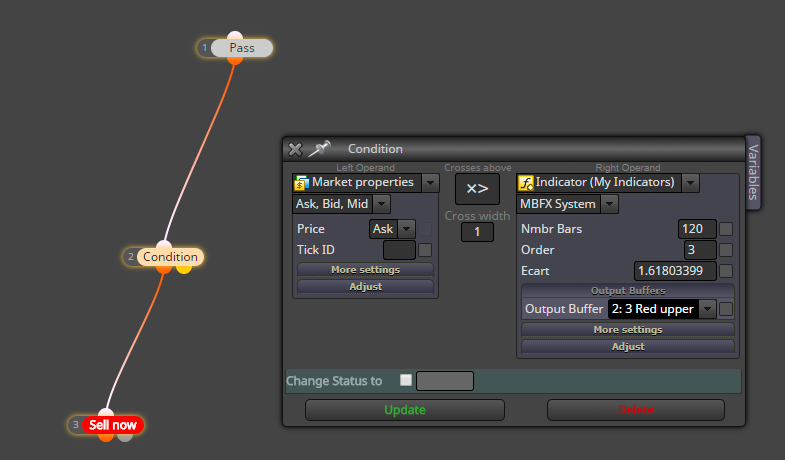Open the Market properties dropdown
The height and width of the screenshot is (460, 785).
pyautogui.click(x=430, y=183)
